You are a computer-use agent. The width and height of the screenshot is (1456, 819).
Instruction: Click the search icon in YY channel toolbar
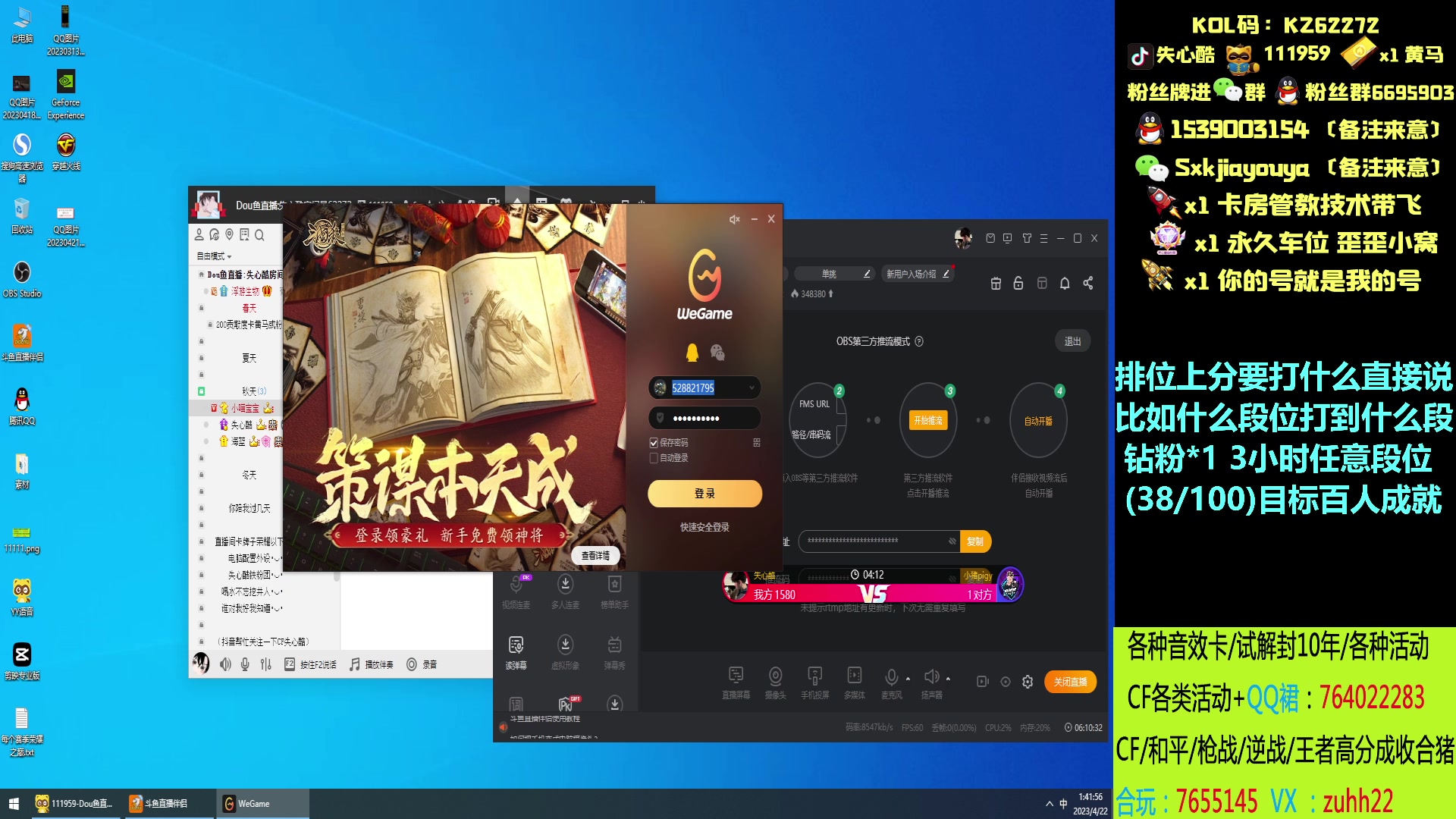coord(259,235)
